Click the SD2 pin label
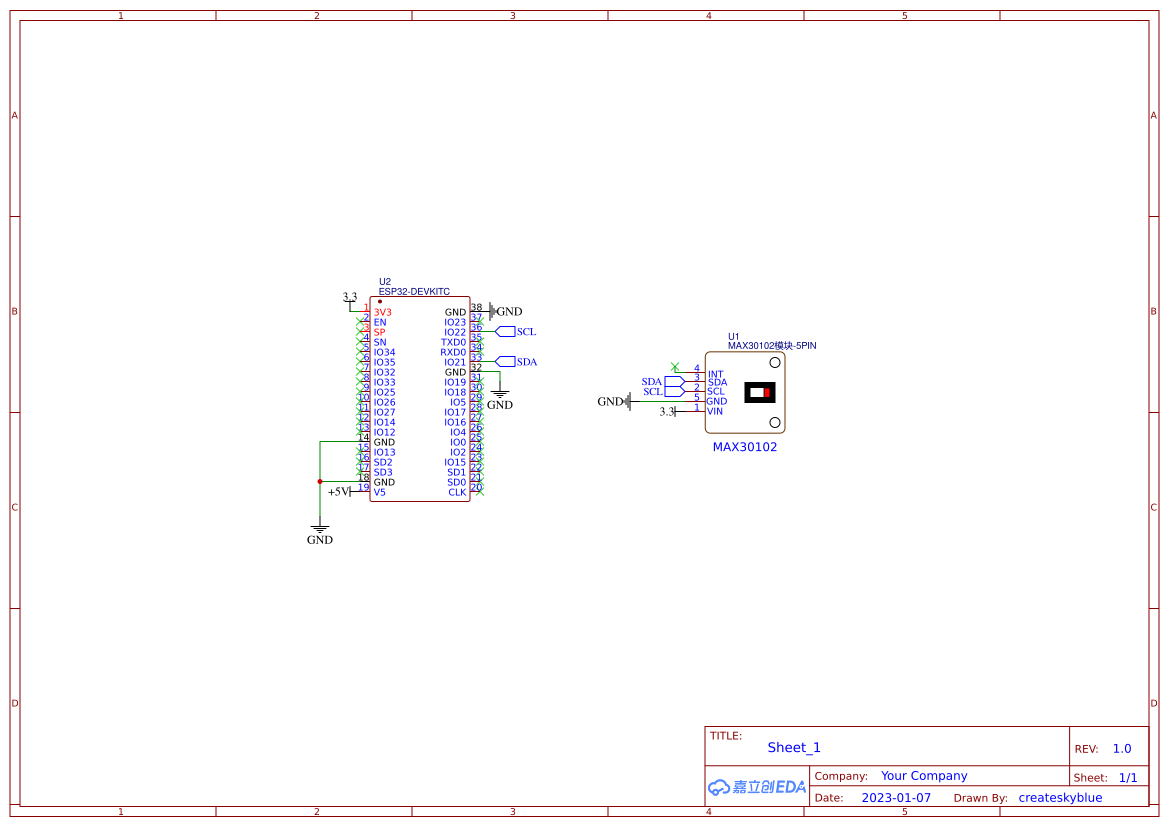1169x827 pixels. [382, 462]
